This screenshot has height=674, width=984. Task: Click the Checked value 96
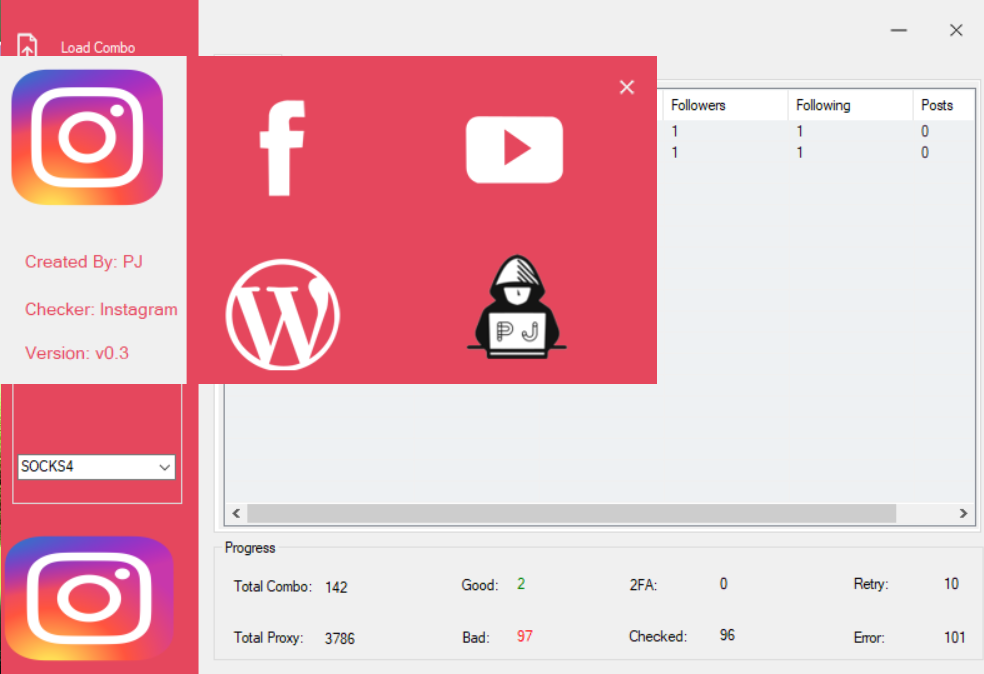pos(727,635)
